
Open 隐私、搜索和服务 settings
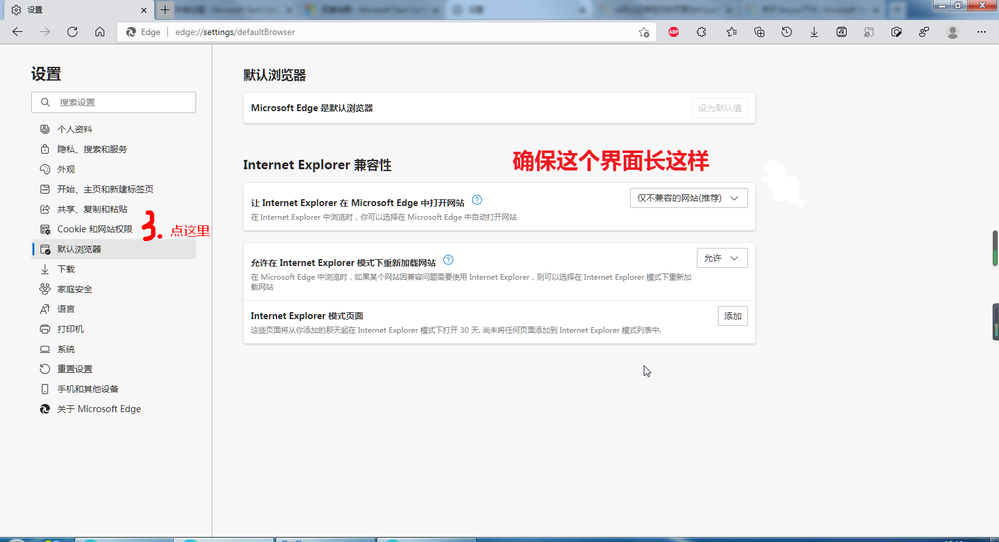(113, 149)
